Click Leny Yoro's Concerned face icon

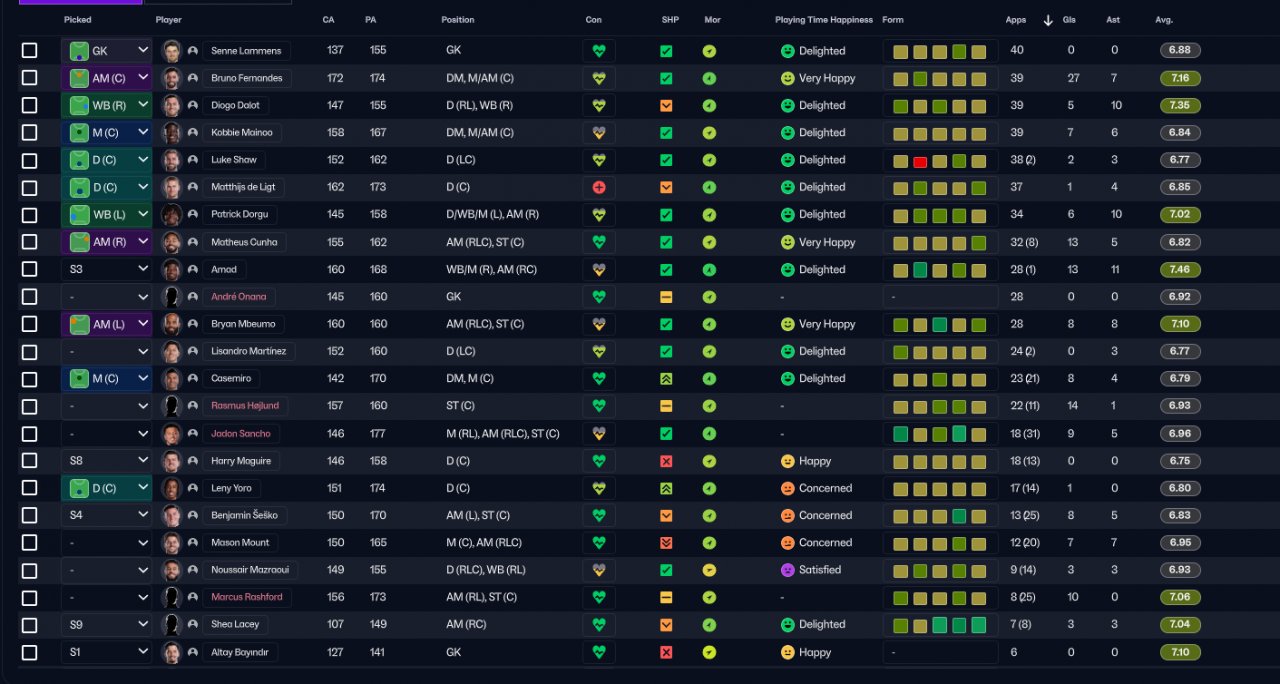click(x=787, y=488)
